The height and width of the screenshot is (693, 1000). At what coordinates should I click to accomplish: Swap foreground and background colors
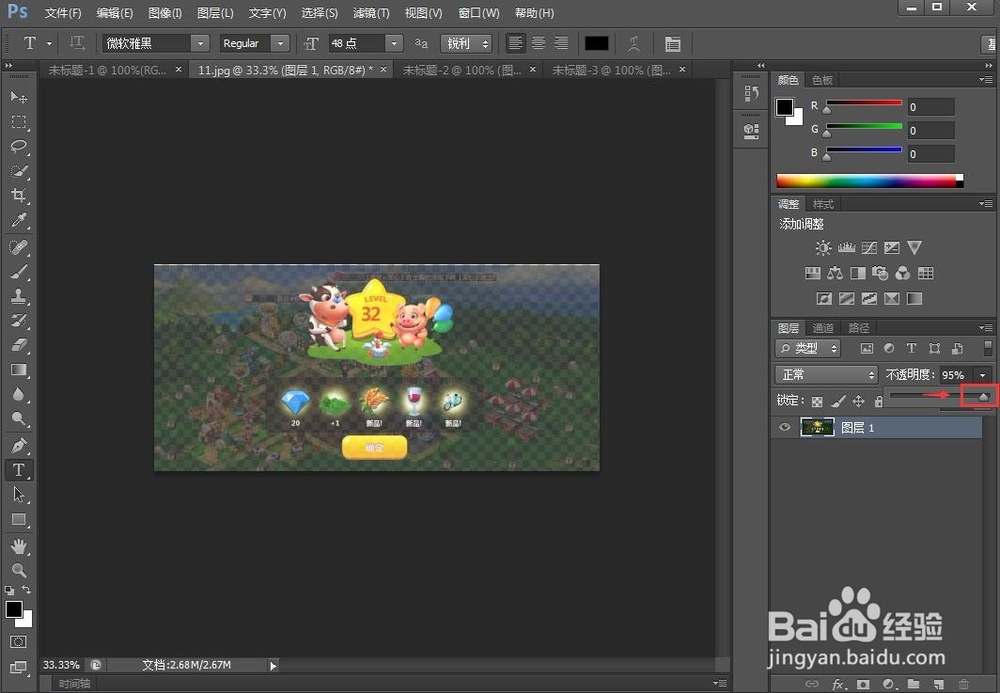pyautogui.click(x=26, y=590)
